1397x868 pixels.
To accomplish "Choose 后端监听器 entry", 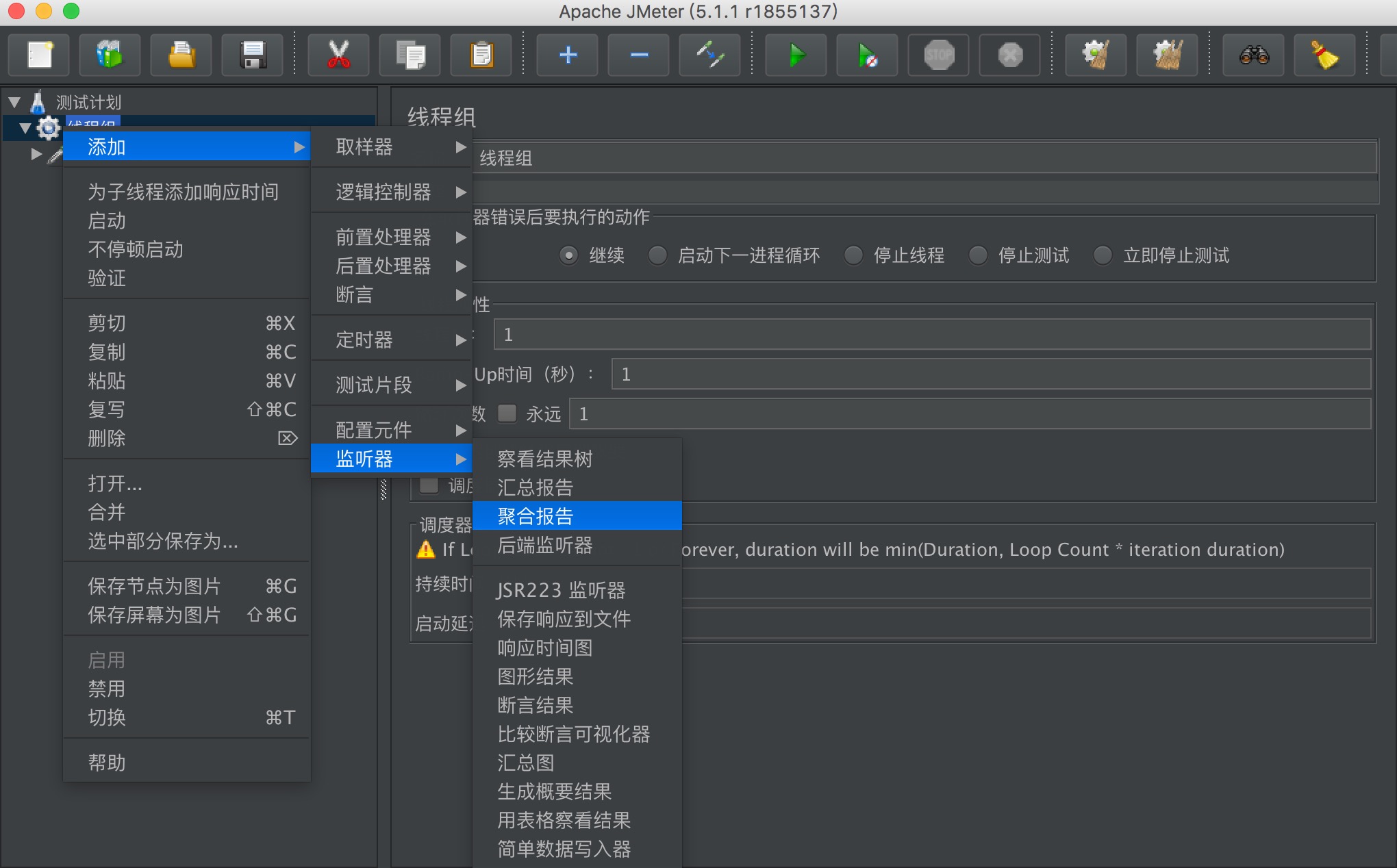I will click(x=577, y=545).
